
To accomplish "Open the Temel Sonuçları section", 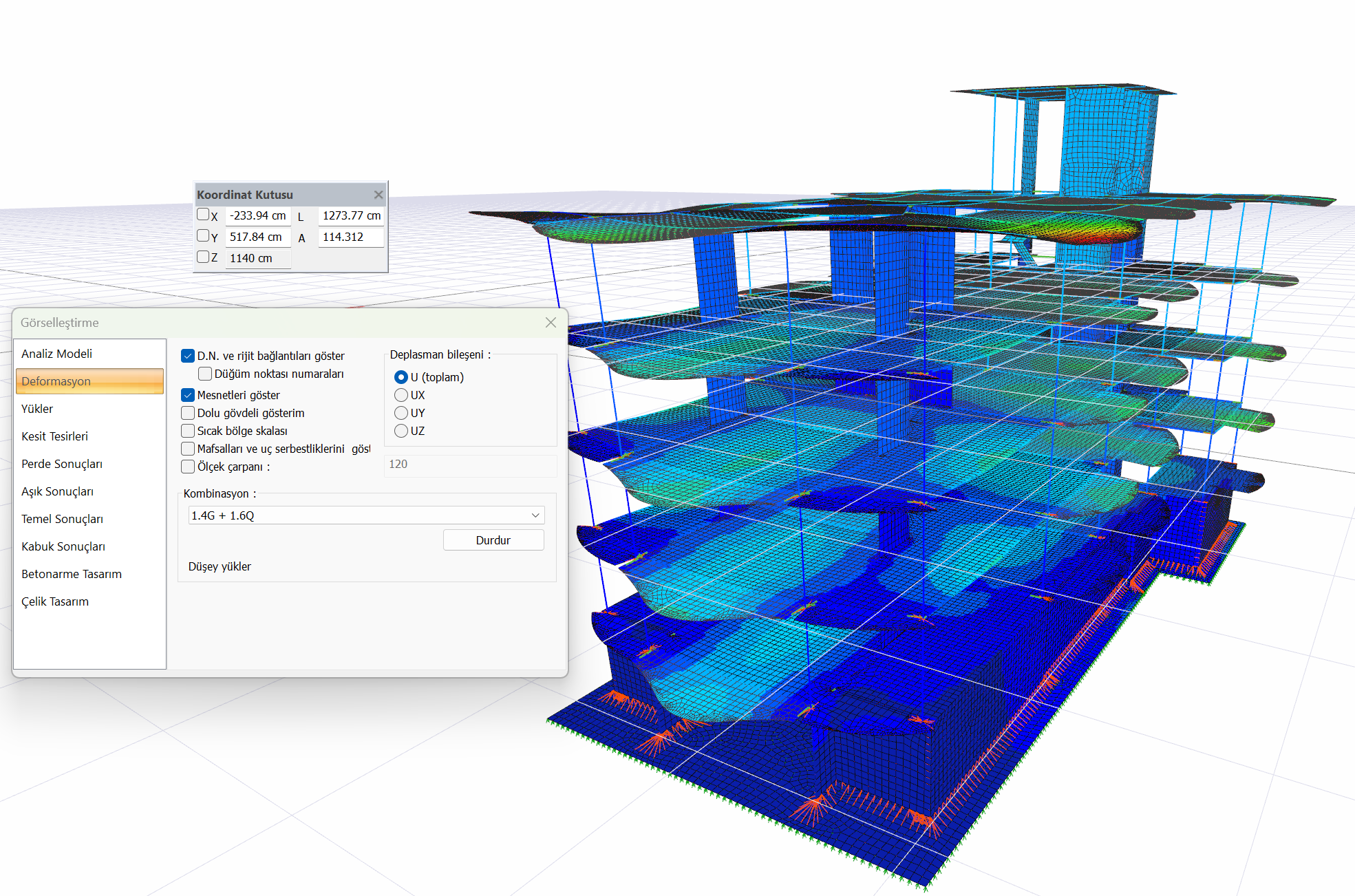I will 62,519.
